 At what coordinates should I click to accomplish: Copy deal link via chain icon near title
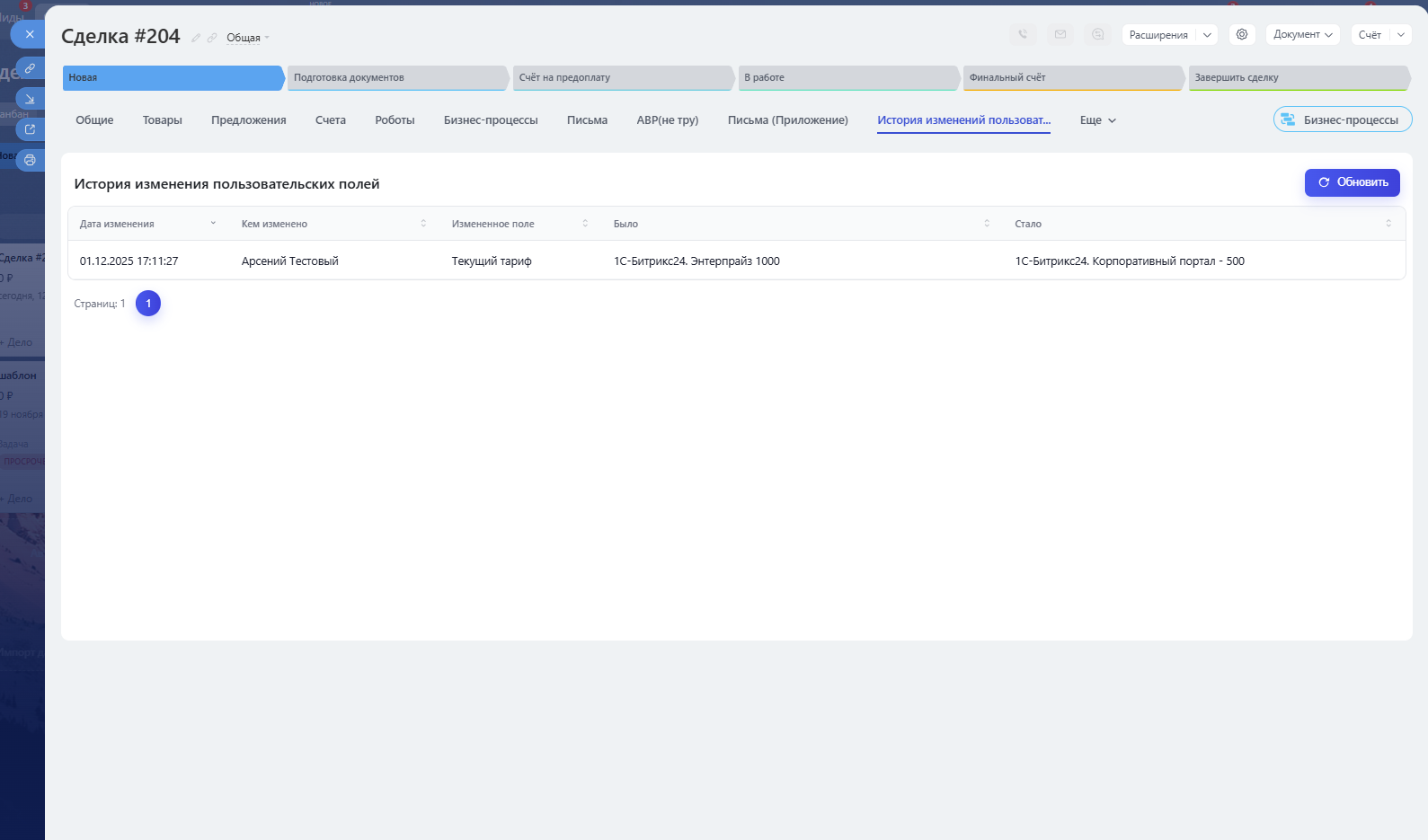pyautogui.click(x=212, y=38)
